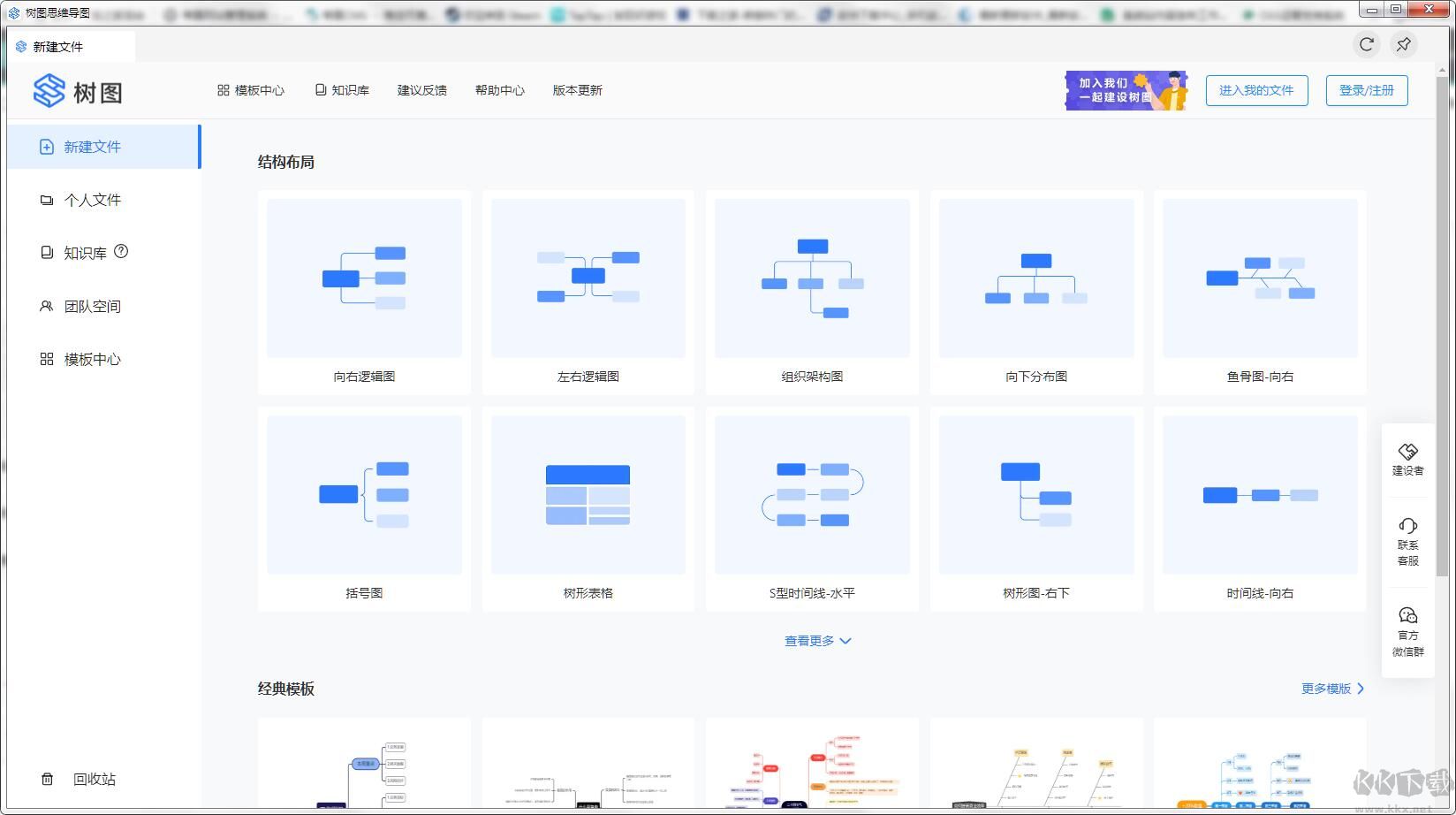Open 建议反馈 in the top navigation

422,90
